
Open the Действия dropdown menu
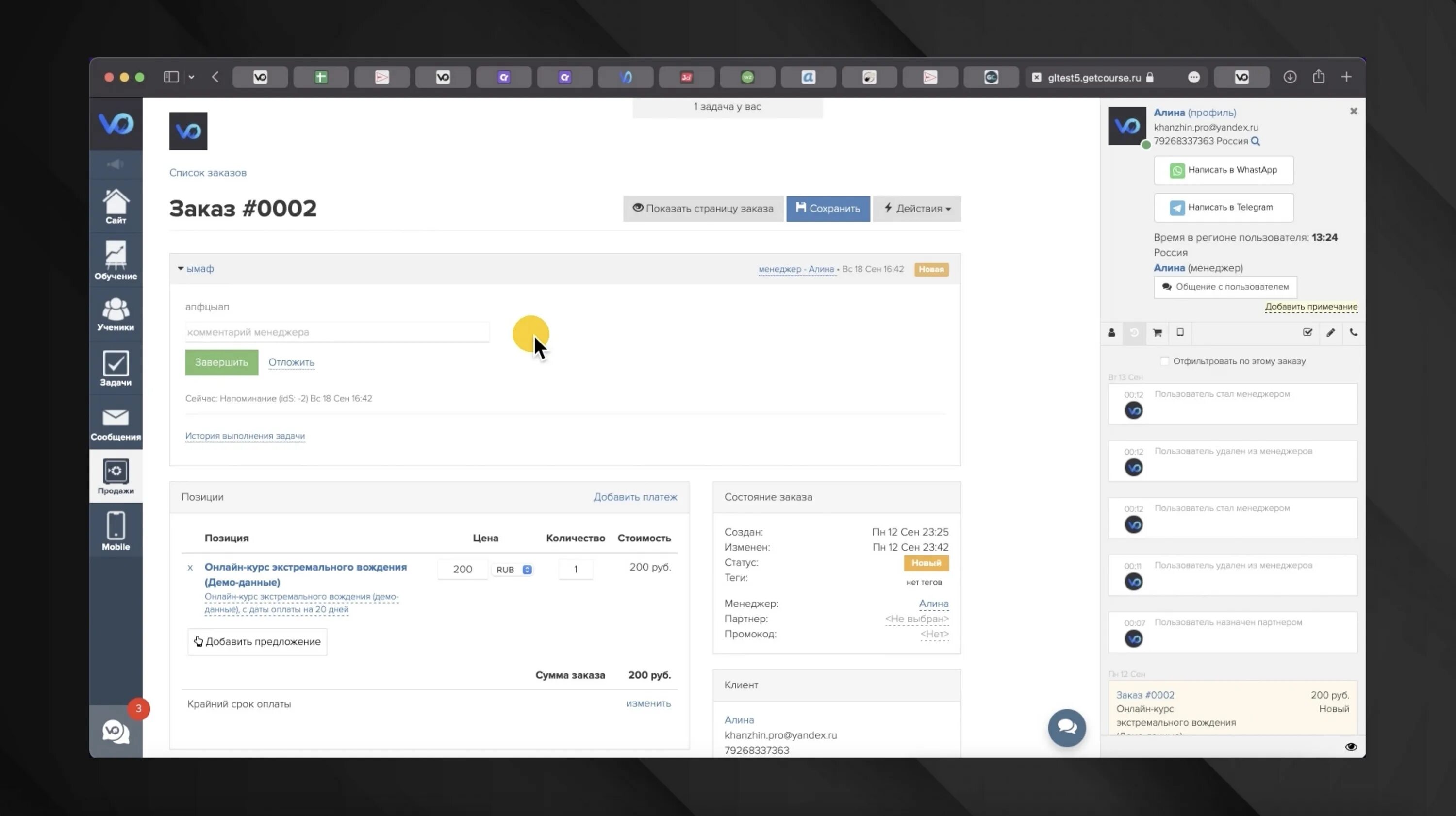pos(916,209)
